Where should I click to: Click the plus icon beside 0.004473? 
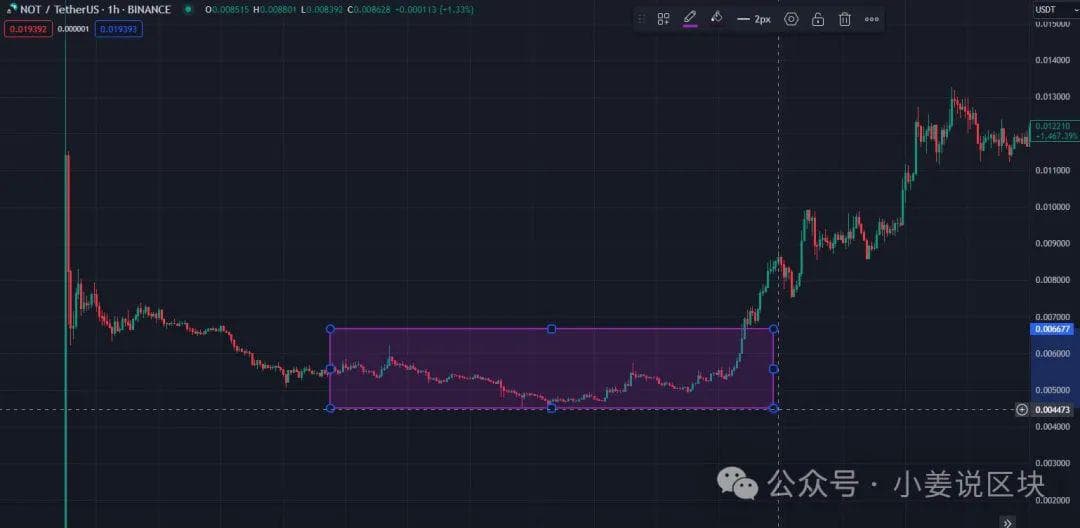(x=1021, y=409)
